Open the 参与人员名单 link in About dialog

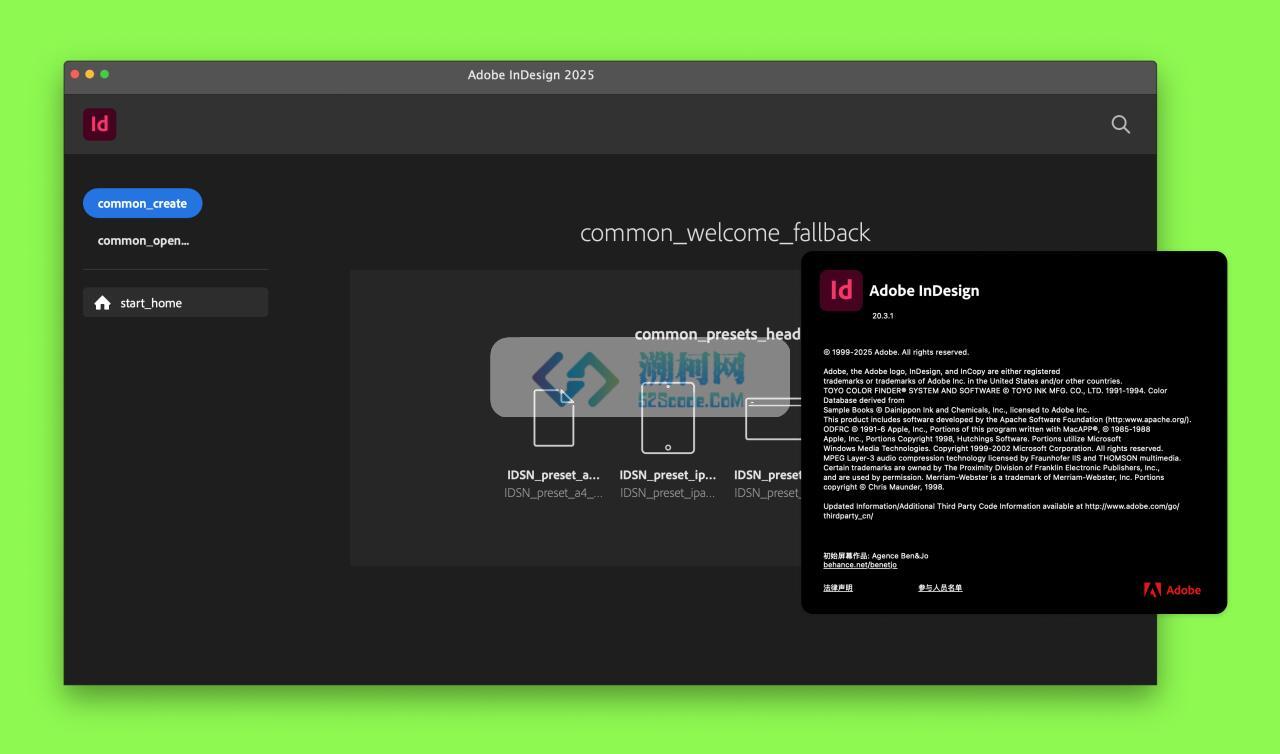click(940, 588)
